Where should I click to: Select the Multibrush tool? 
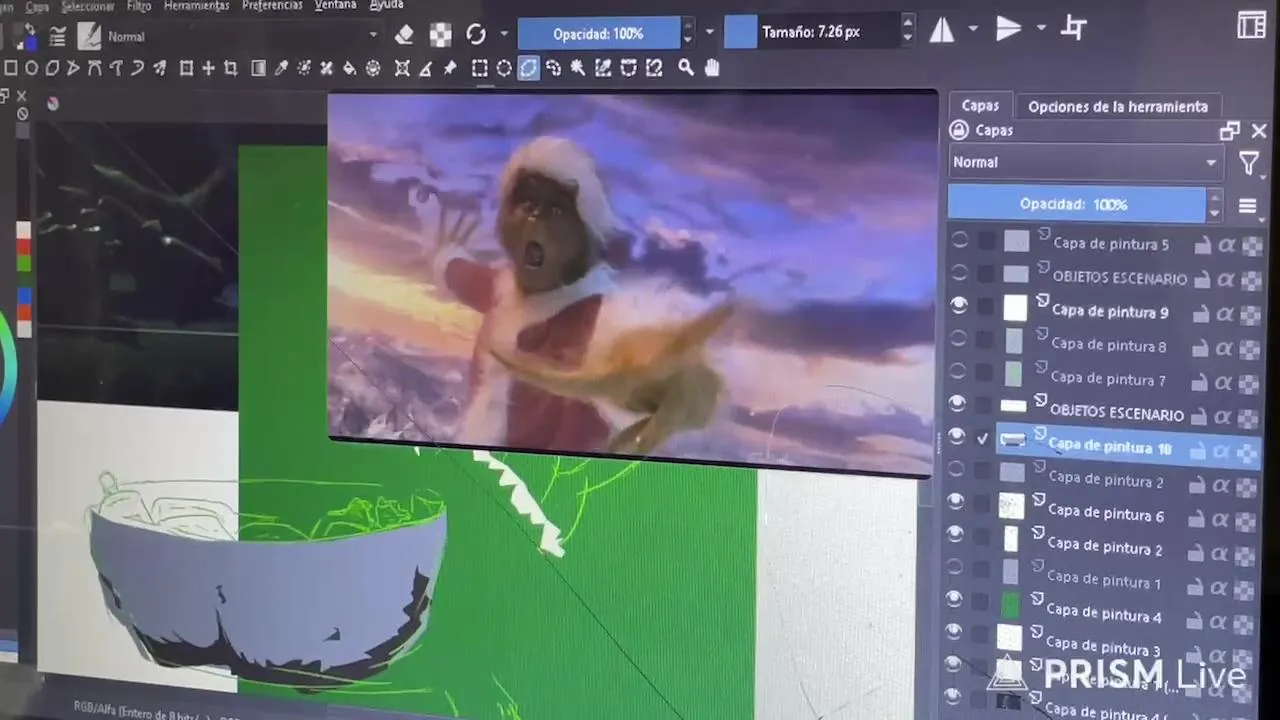point(161,68)
